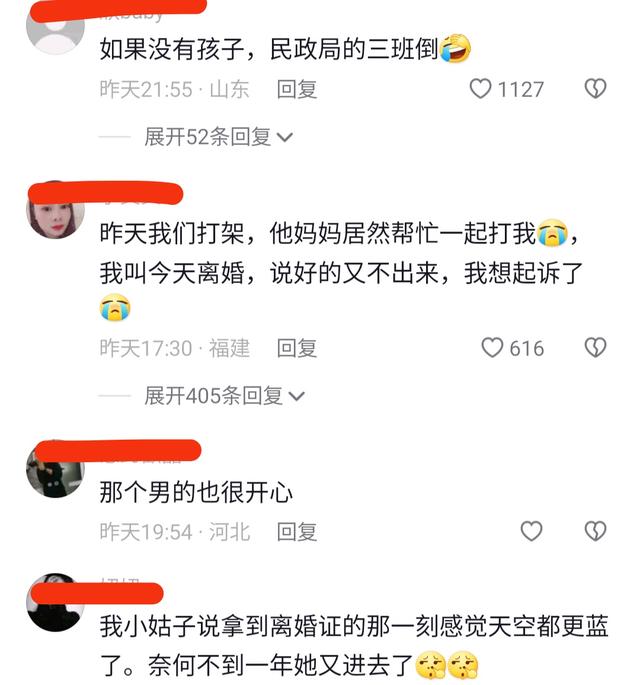Screen dimensions: 640x685
Task: Open the avatar of the last comment
Action: click(x=55, y=603)
